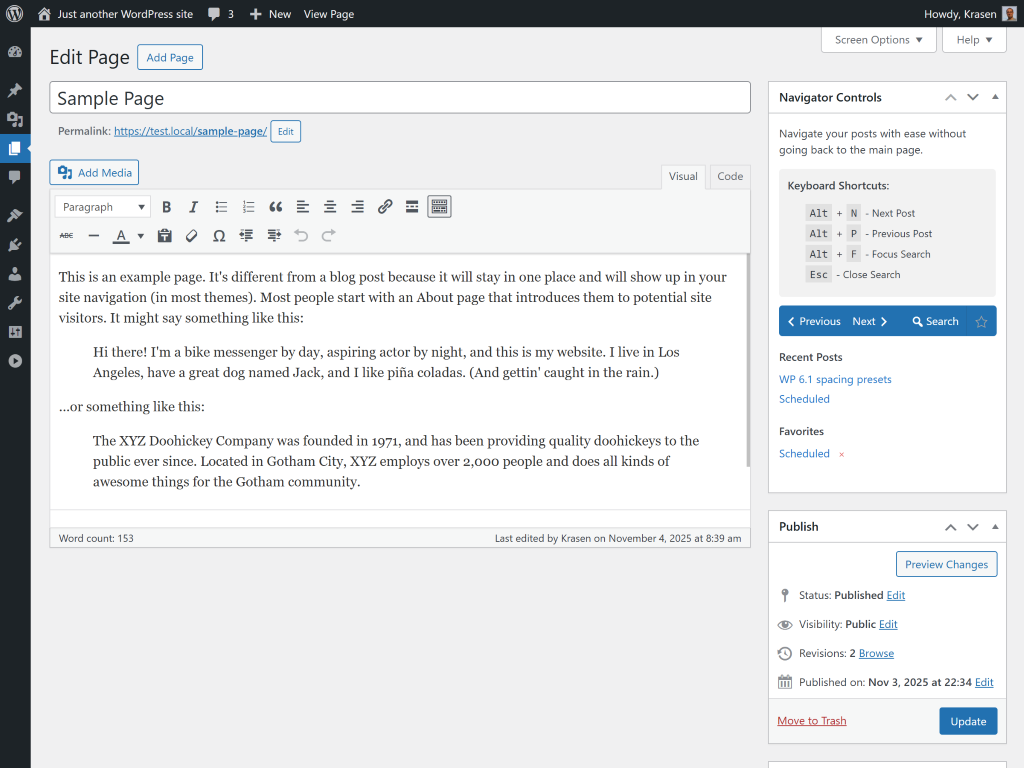The height and width of the screenshot is (768, 1024).
Task: Click the Sample Page title field
Action: click(x=400, y=98)
